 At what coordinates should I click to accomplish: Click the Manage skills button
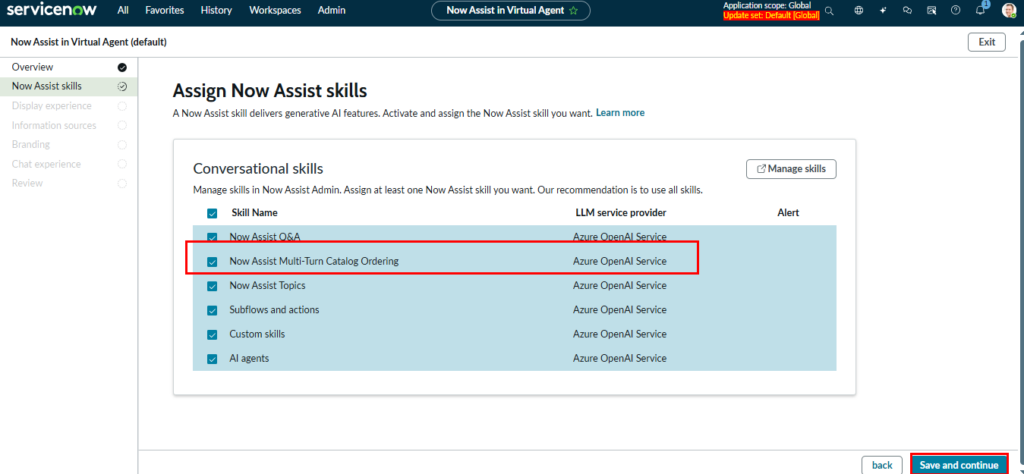[x=791, y=169]
